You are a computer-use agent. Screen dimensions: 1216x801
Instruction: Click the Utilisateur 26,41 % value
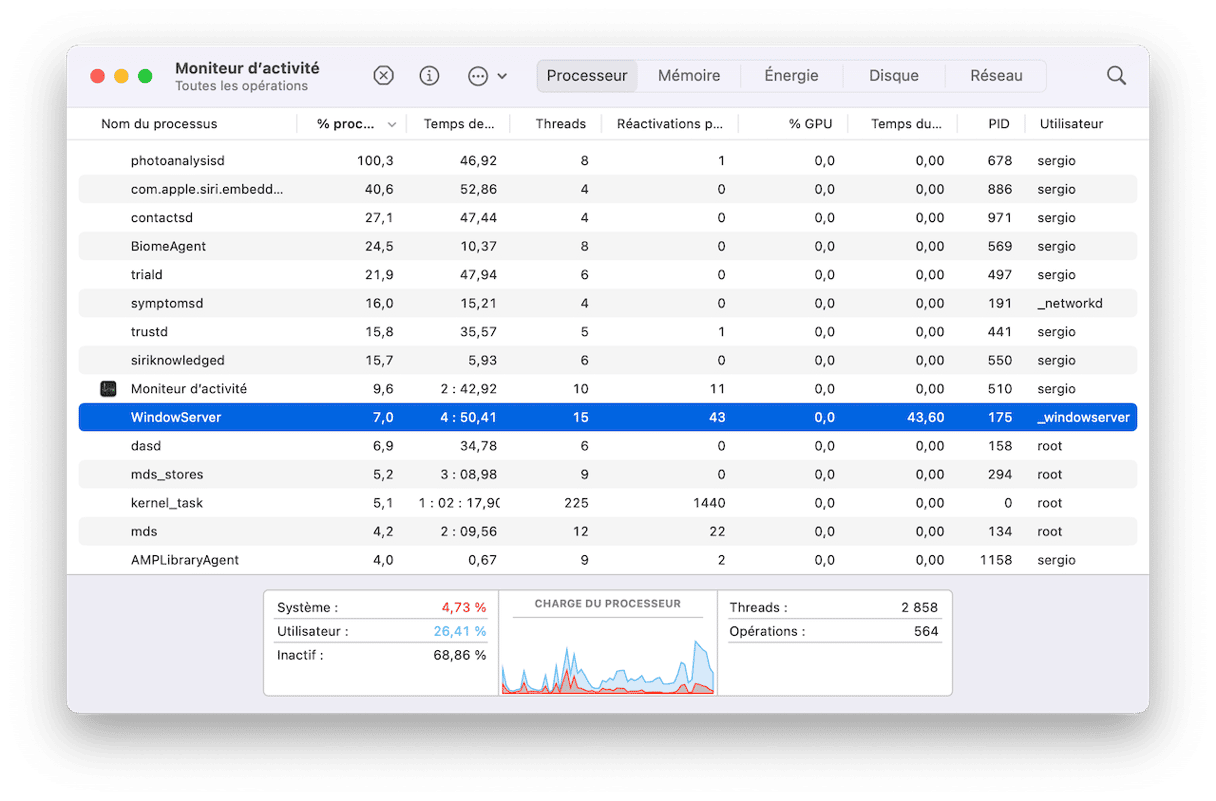460,632
